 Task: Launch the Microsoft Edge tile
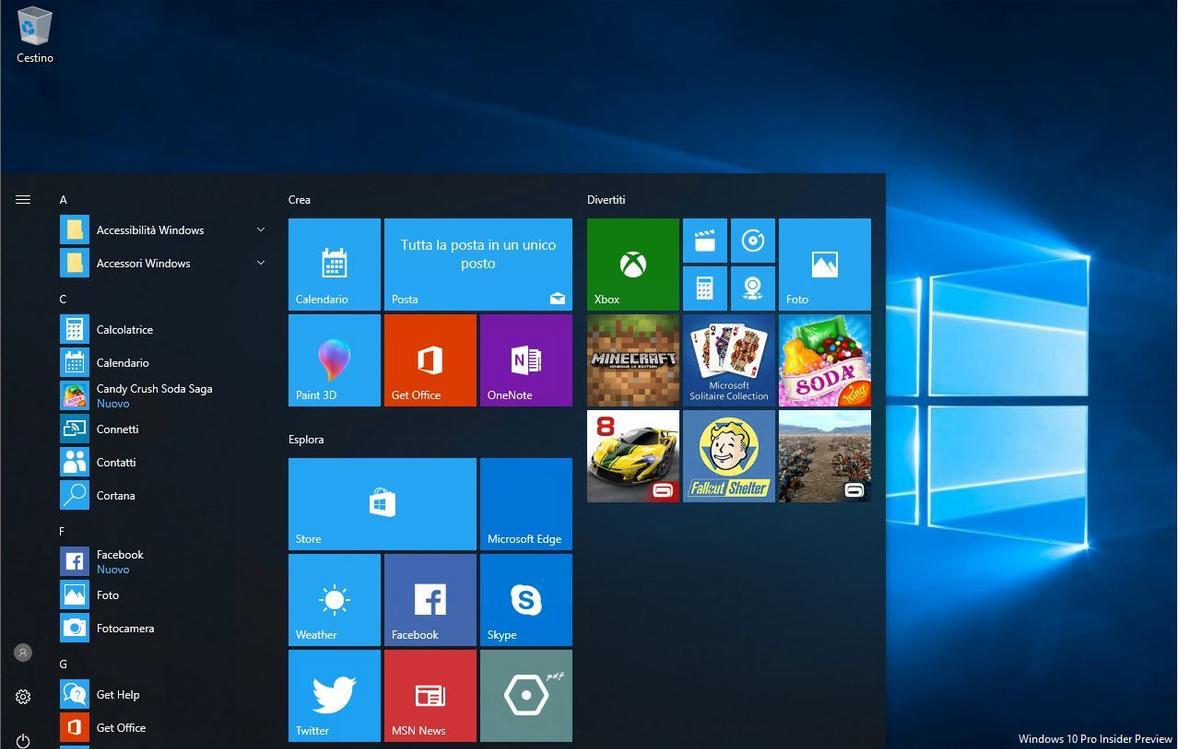tap(526, 504)
